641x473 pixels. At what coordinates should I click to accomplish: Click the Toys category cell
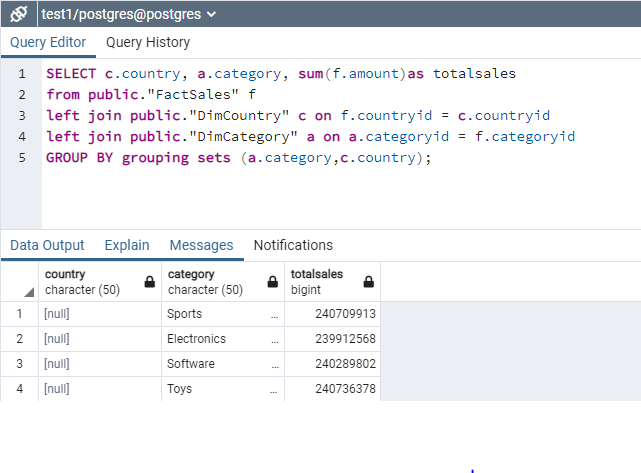click(x=223, y=388)
